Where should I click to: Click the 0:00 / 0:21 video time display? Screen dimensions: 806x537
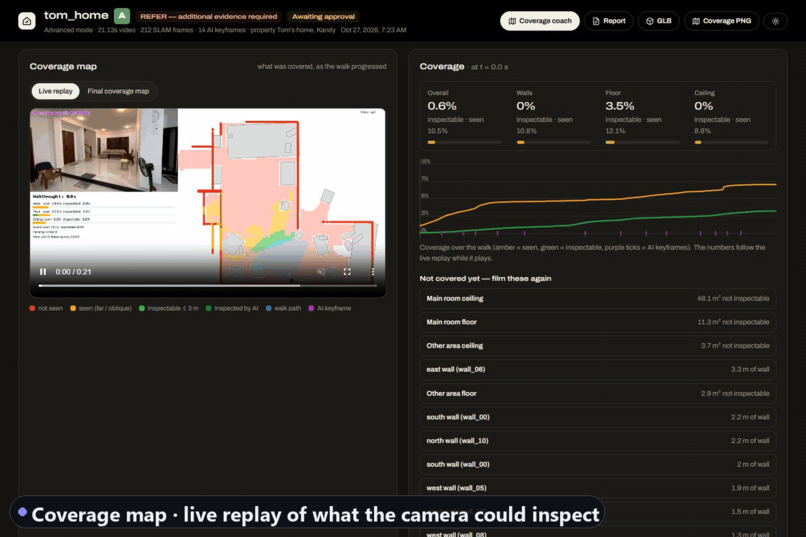[x=73, y=272]
